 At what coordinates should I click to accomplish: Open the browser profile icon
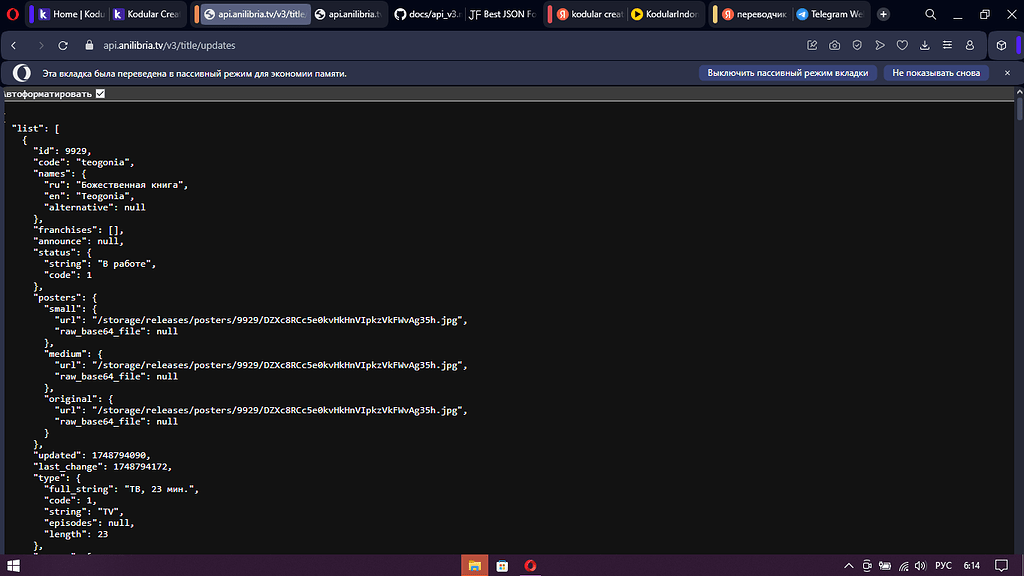point(970,45)
